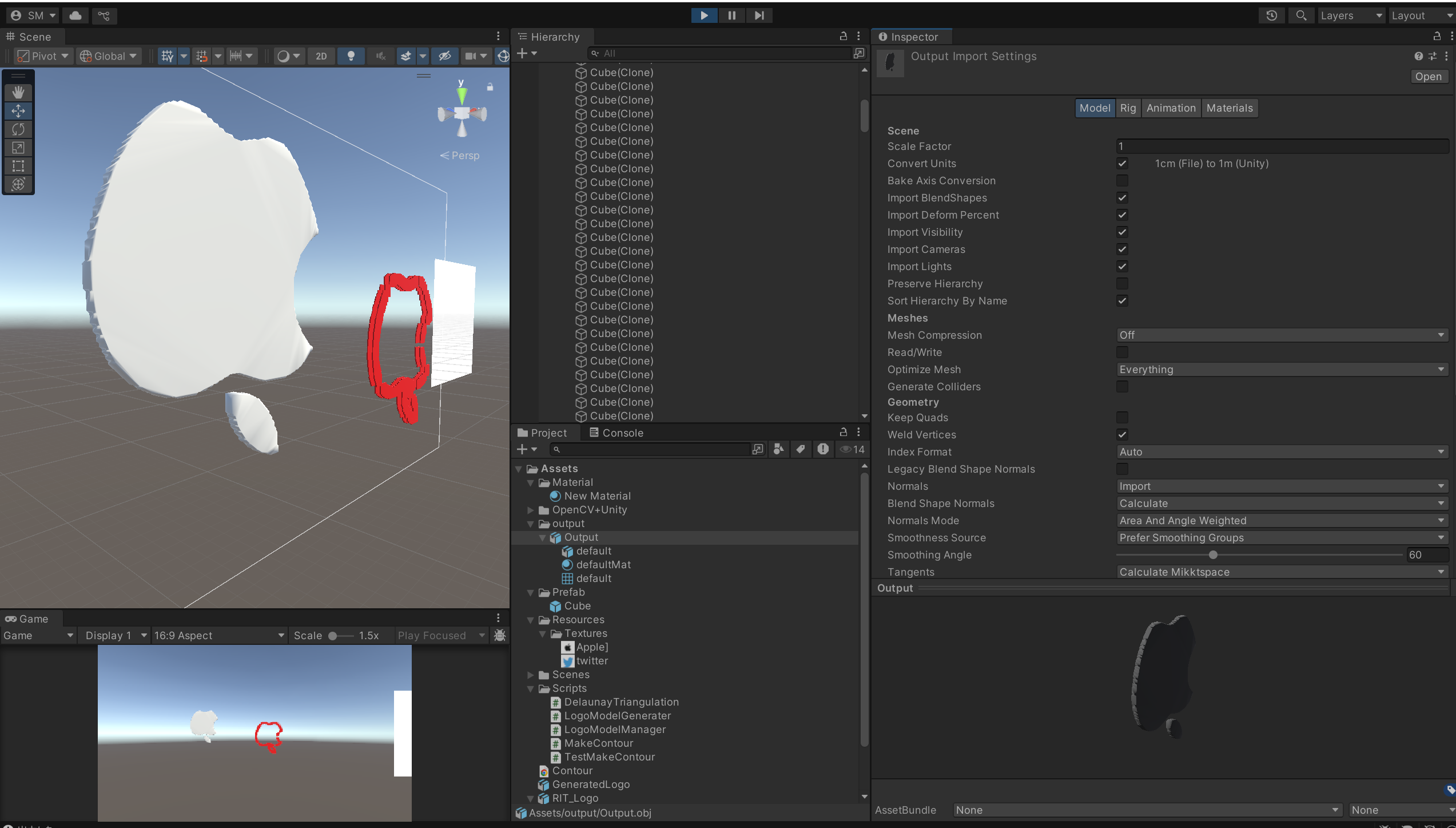Click the Open button in Inspector
The image size is (1456, 828).
(x=1428, y=77)
